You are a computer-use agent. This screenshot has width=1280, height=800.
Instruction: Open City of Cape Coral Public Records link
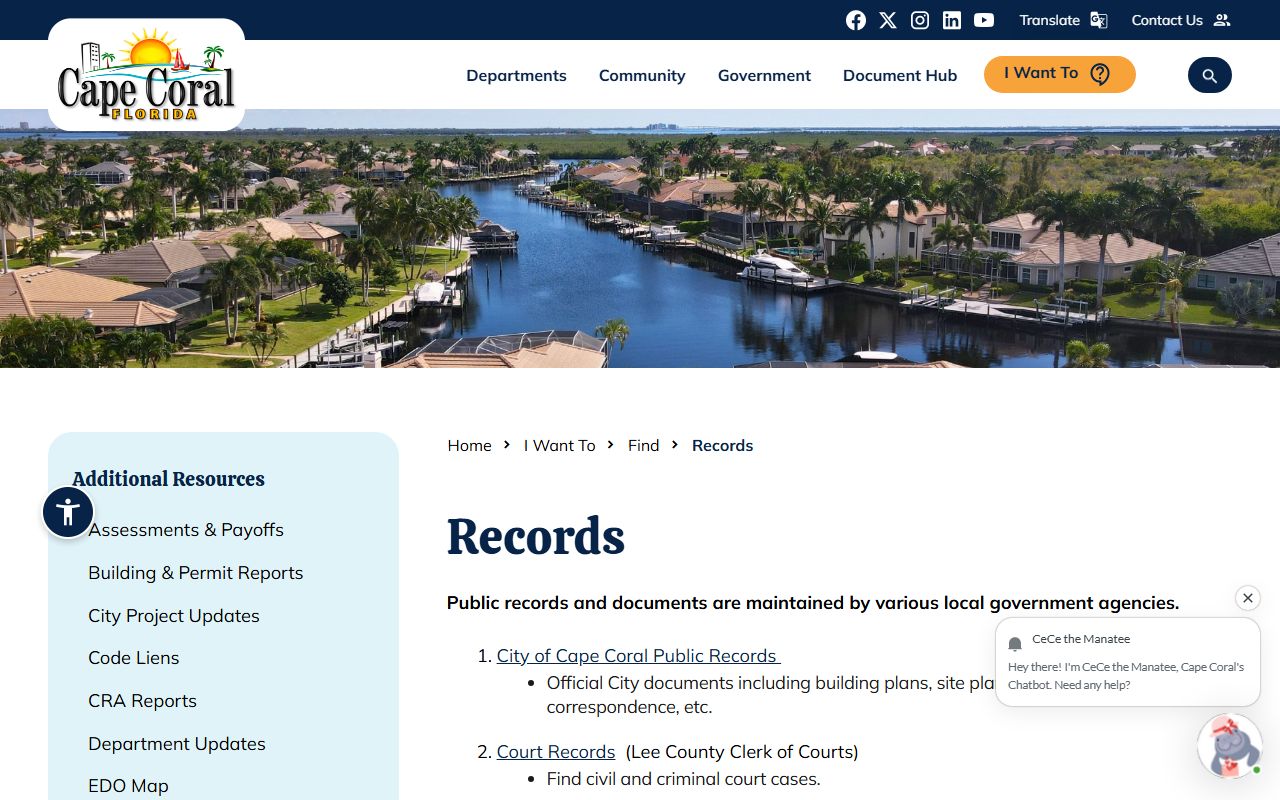click(x=638, y=655)
